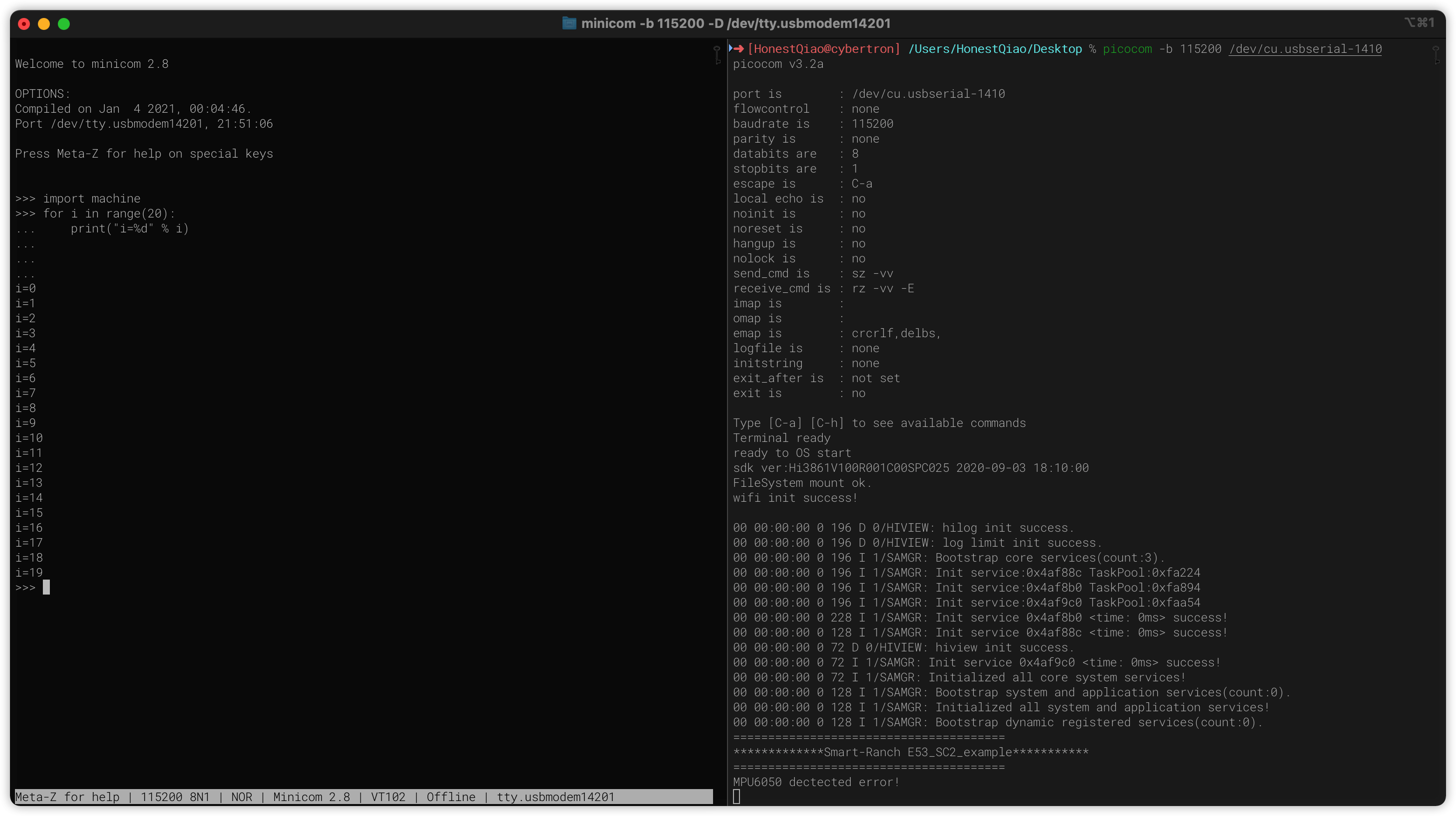Click '[HonestQiao@cybertron]' prompt text

tap(824, 49)
